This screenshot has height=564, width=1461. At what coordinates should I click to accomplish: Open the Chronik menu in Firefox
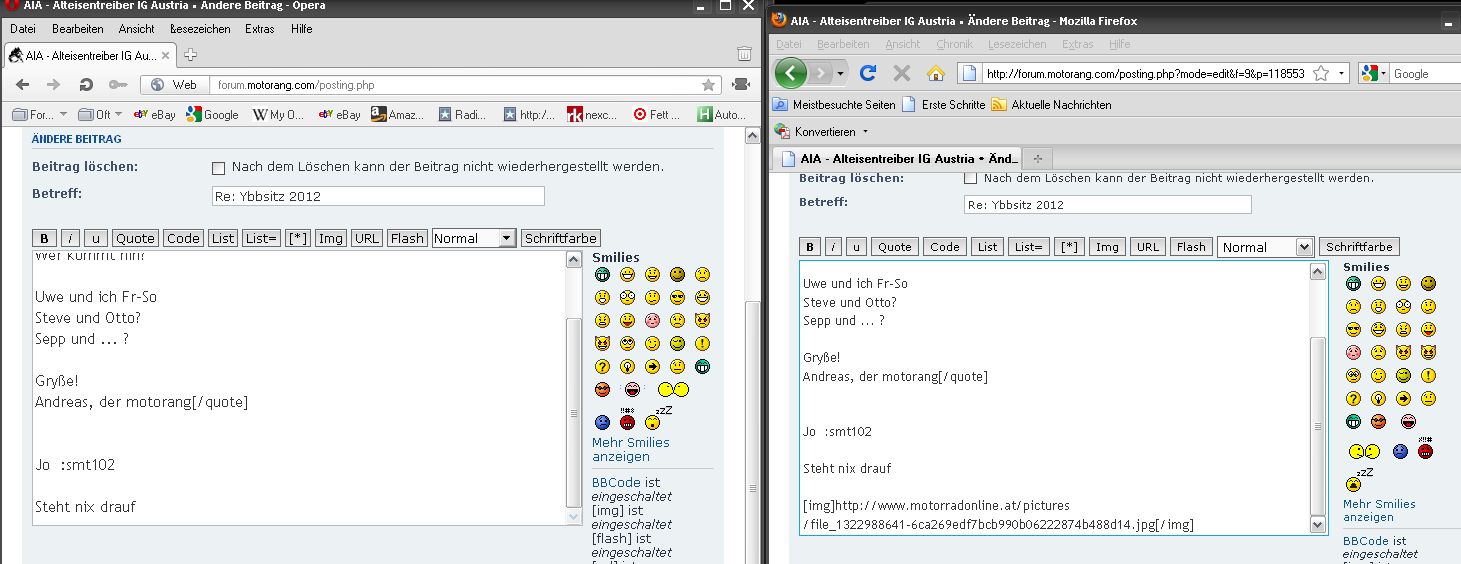click(x=954, y=44)
